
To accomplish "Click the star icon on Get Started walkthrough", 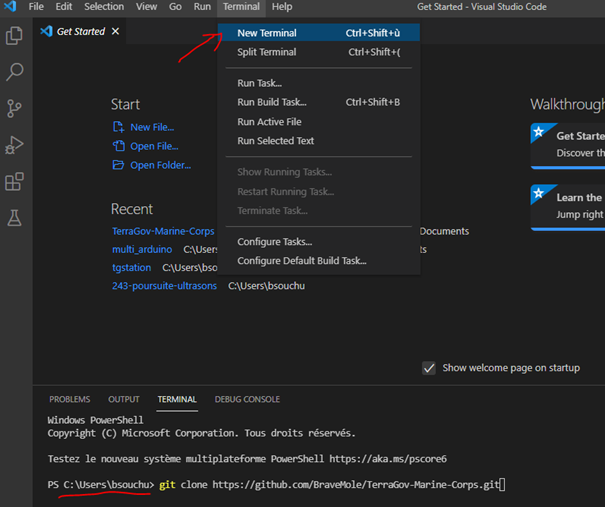I will (539, 132).
